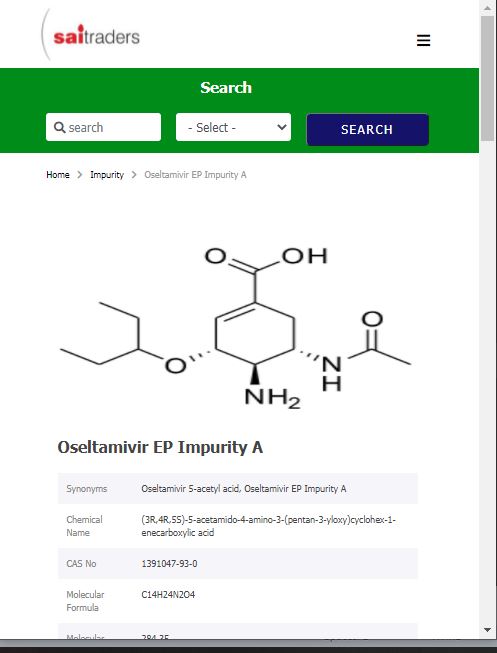This screenshot has width=497, height=653.
Task: Click the Synonyms row label
Action: pos(87,489)
